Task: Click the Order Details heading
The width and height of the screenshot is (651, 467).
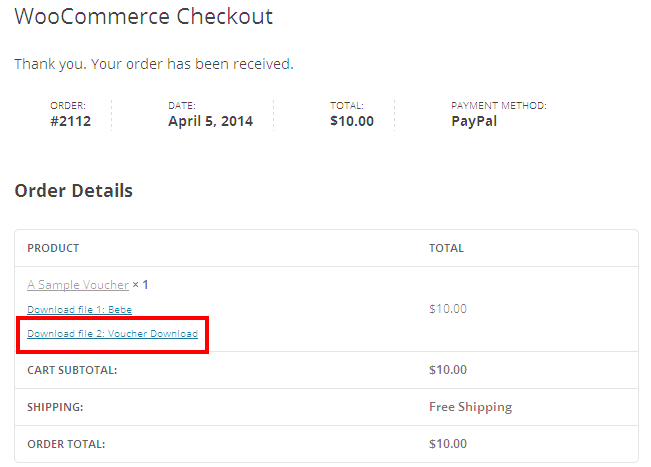Action: coord(73,190)
